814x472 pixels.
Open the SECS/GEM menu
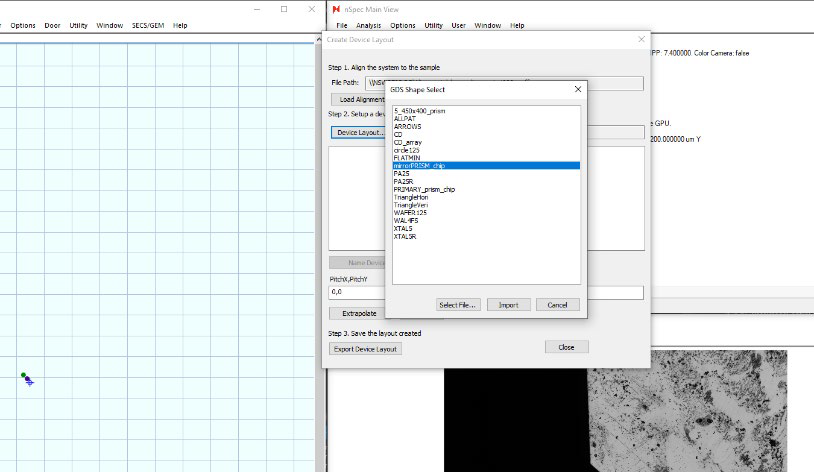click(147, 25)
